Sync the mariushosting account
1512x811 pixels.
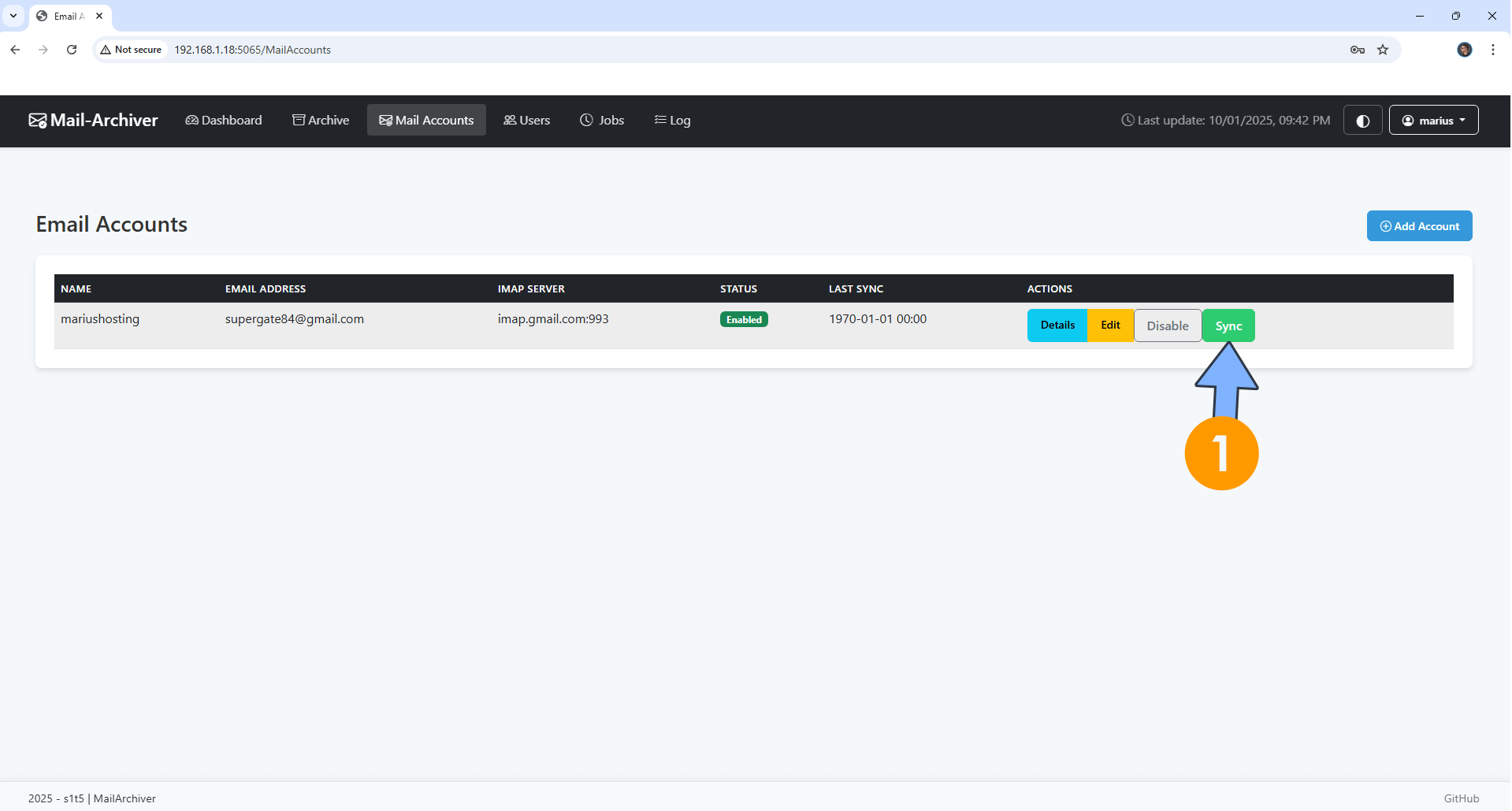pos(1228,326)
